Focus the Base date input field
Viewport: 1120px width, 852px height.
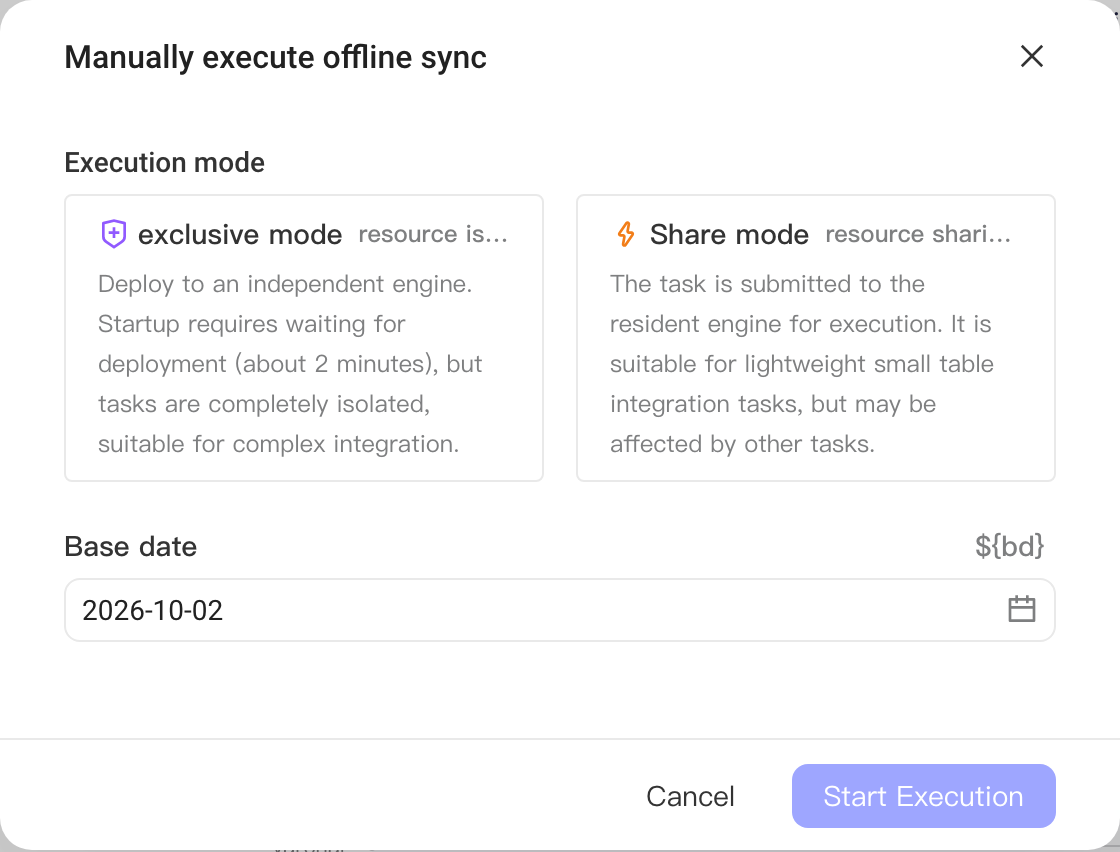(560, 610)
